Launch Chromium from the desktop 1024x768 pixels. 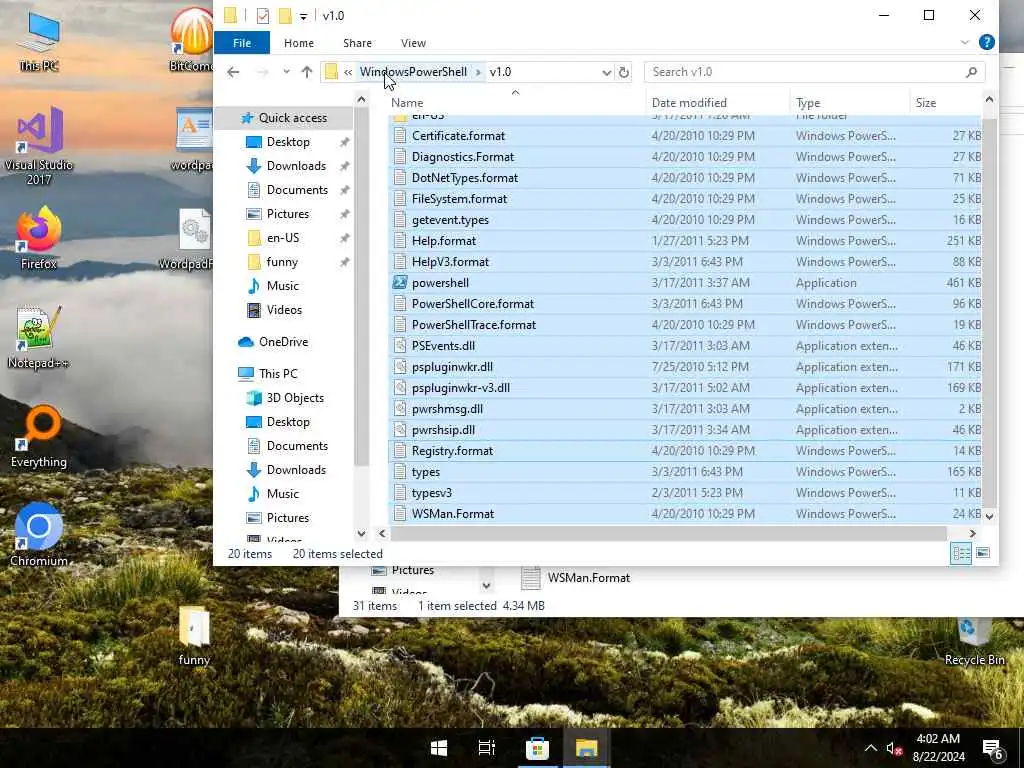[39, 536]
